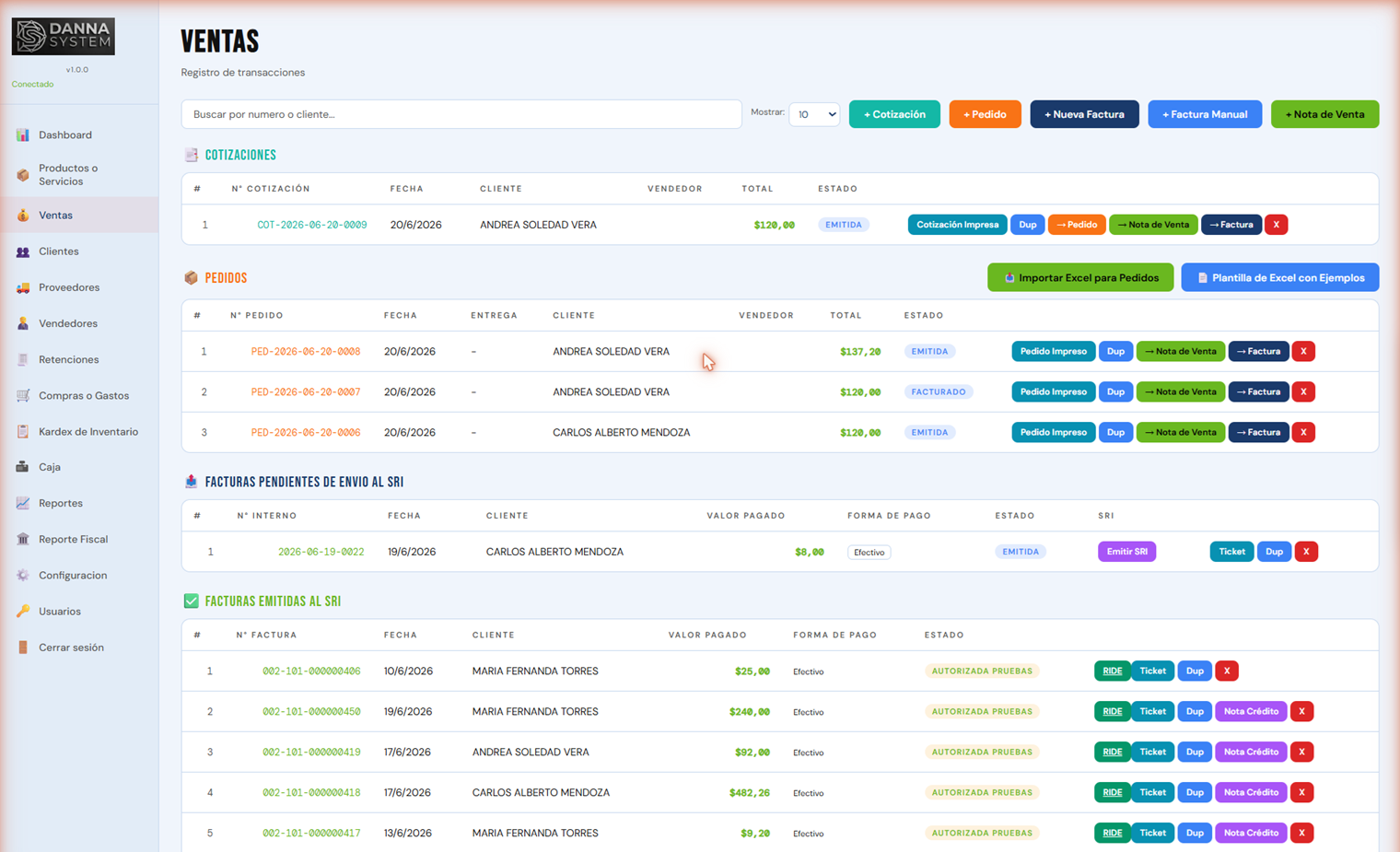
Task: Click the Compras o Gastos cart icon
Action: tap(23, 395)
